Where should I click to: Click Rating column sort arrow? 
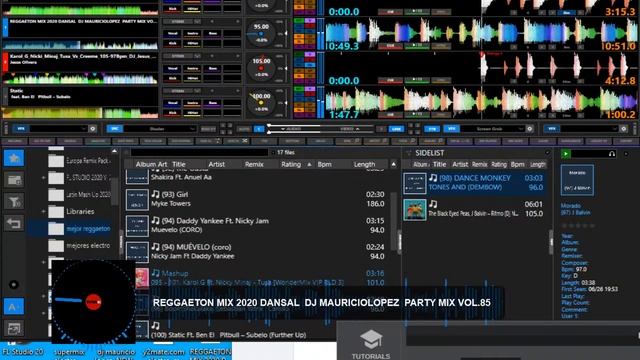(309, 164)
